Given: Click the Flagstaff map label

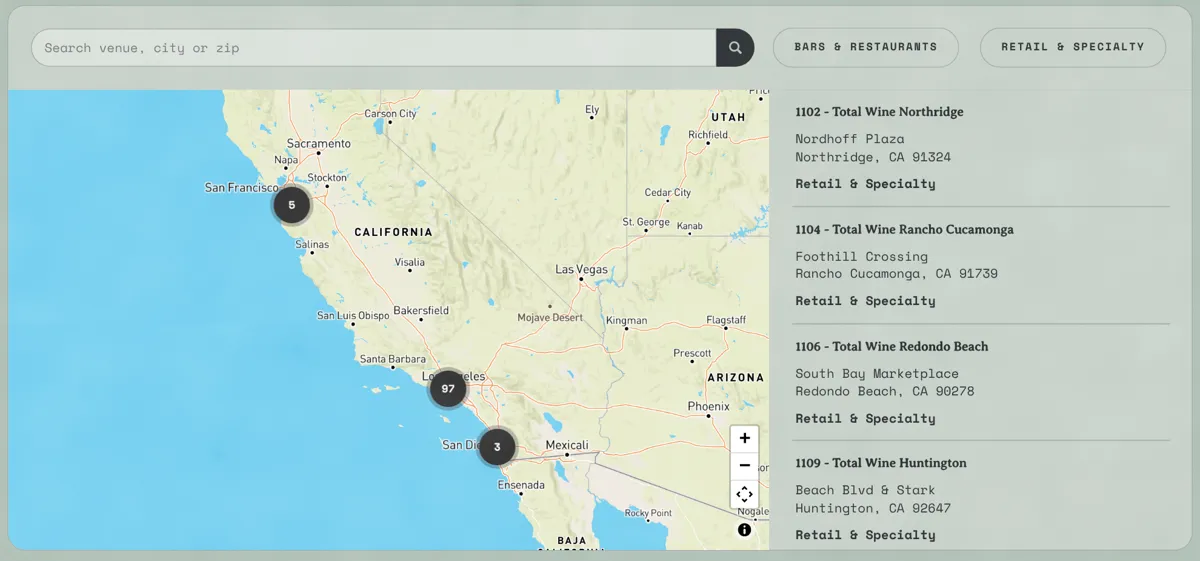Looking at the screenshot, I should 726,320.
